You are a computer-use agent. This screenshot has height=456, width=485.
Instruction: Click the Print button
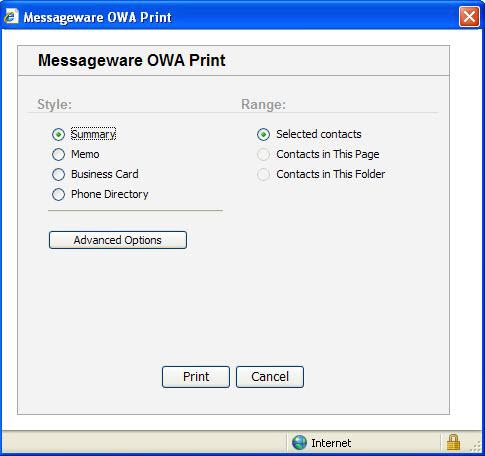tap(196, 377)
